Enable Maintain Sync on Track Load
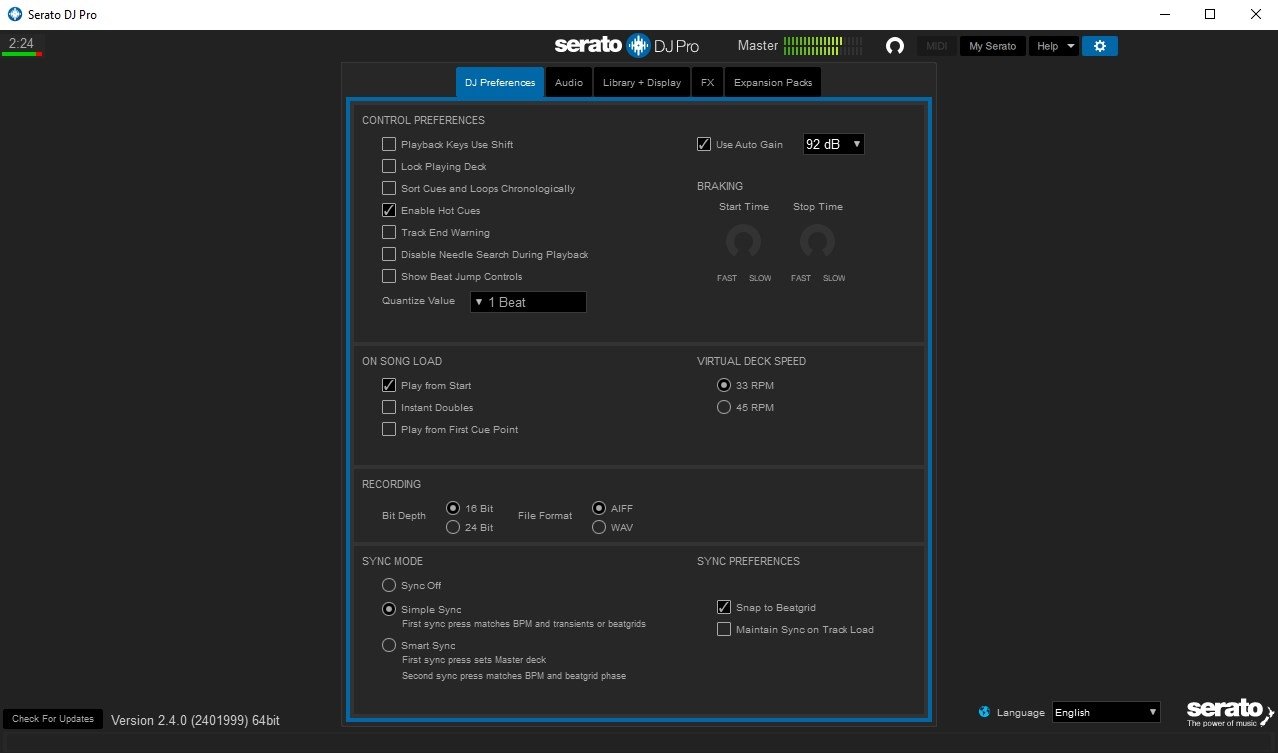 coord(724,629)
